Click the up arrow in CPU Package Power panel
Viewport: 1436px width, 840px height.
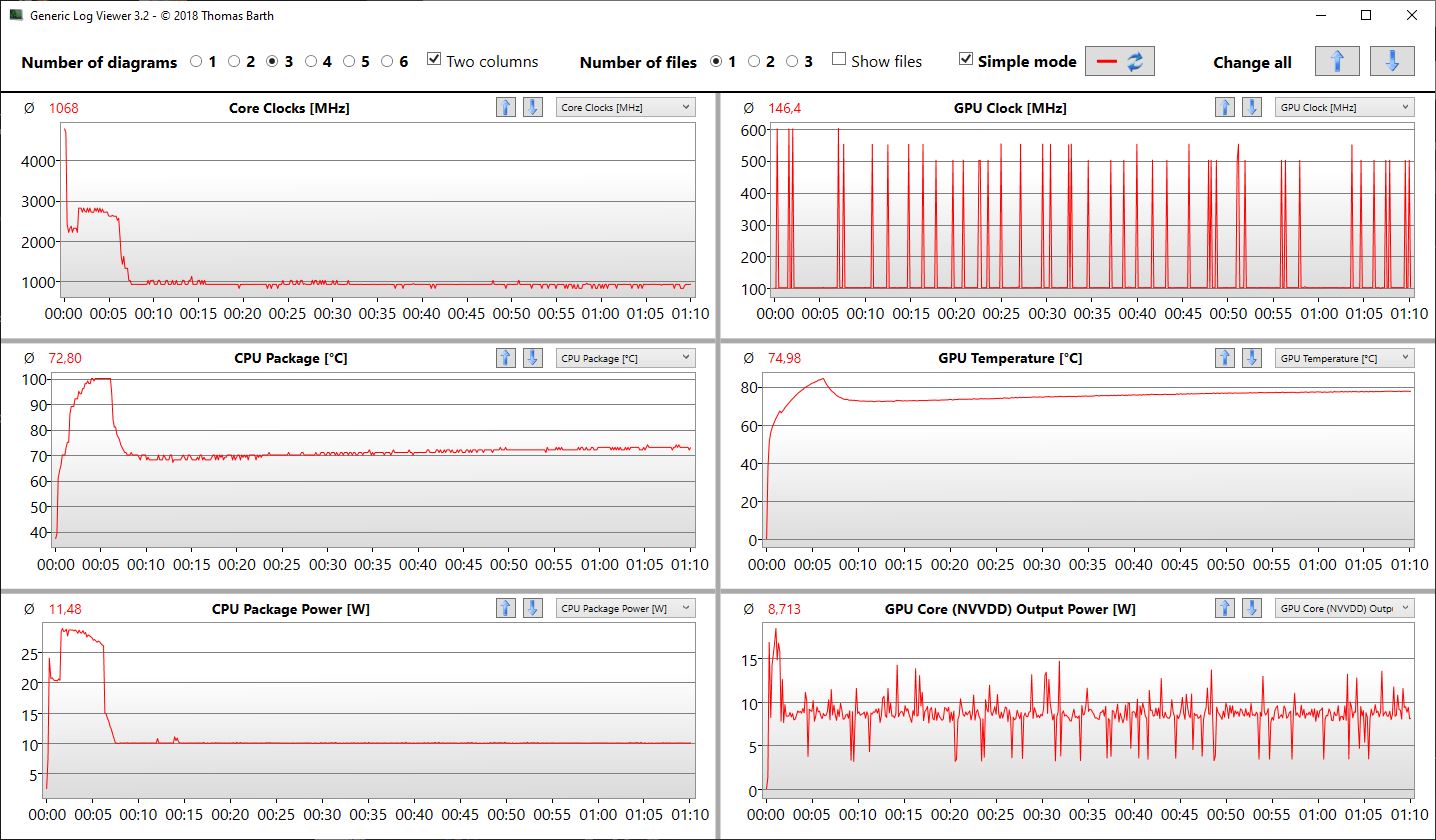506,608
